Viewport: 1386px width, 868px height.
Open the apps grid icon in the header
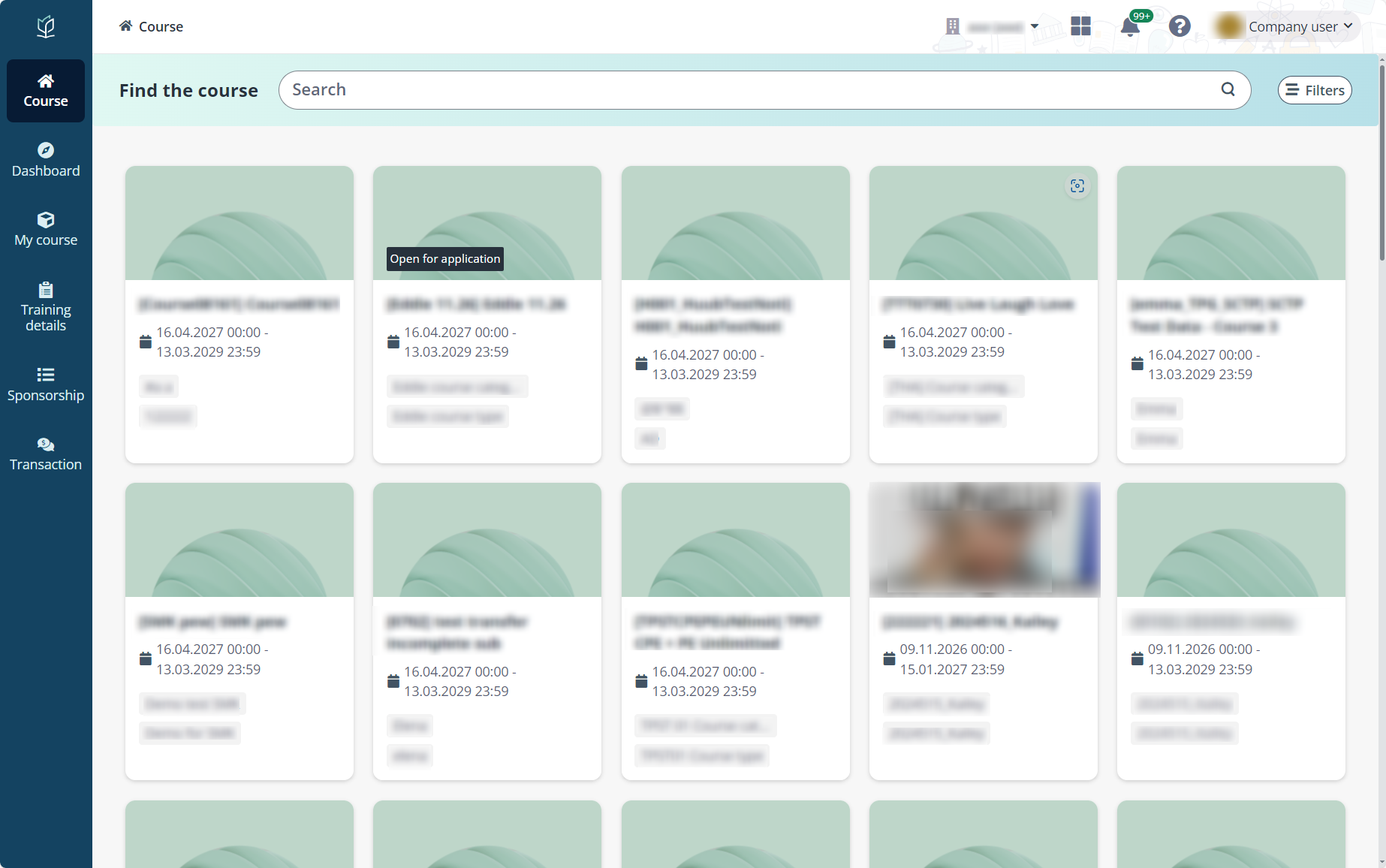[x=1081, y=26]
